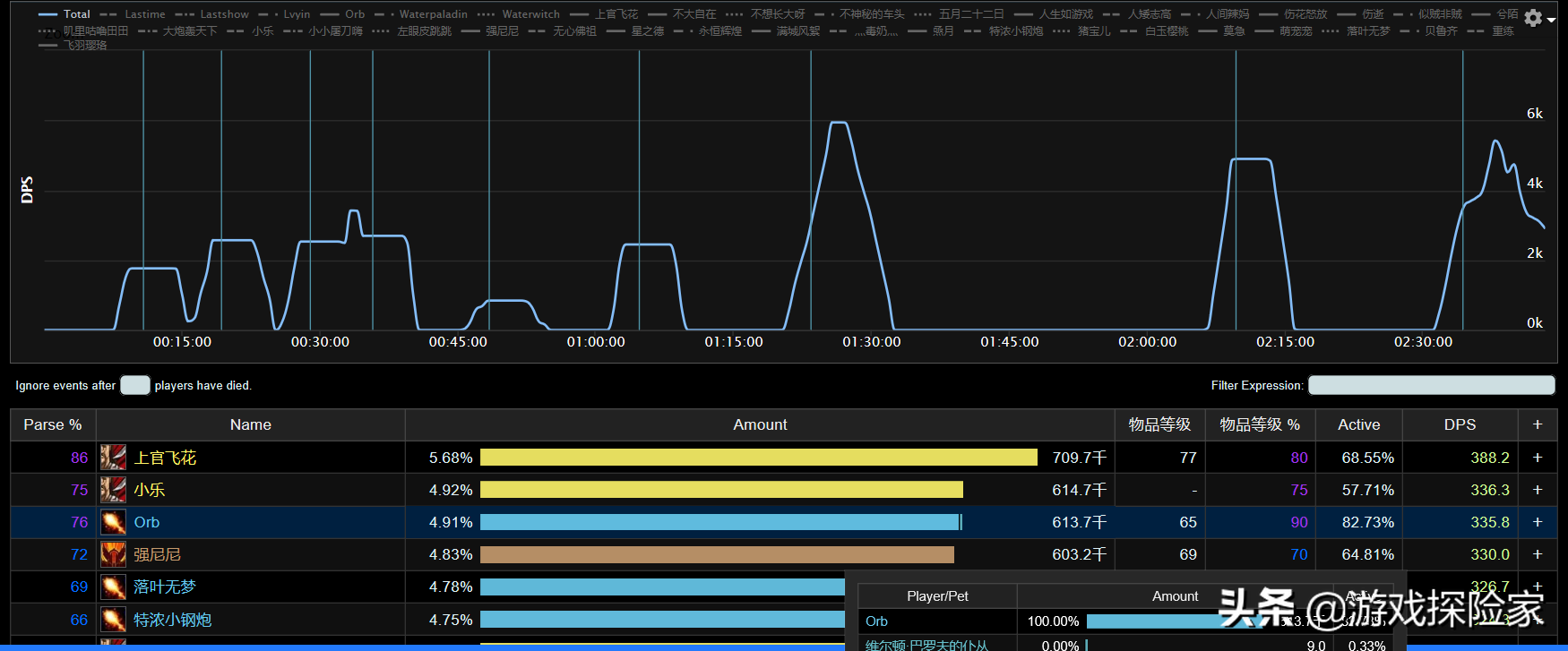Click Orb in the Player/Pet tooltip
Viewport: 1568px width, 651px height.
pos(876,621)
